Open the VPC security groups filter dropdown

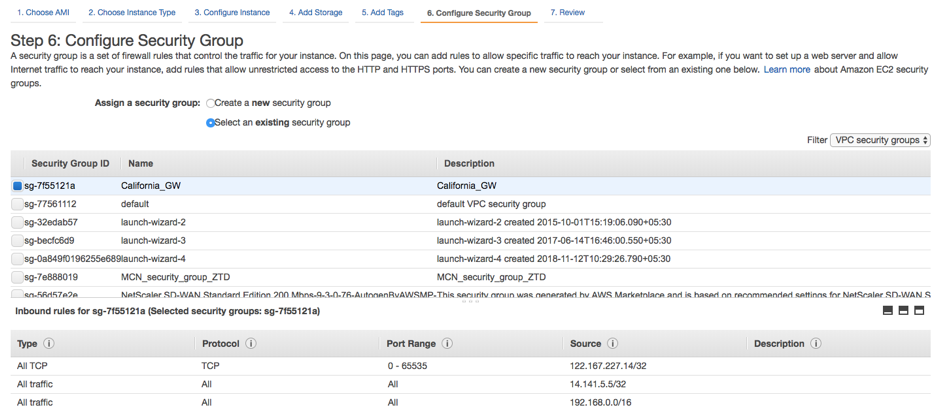click(880, 140)
